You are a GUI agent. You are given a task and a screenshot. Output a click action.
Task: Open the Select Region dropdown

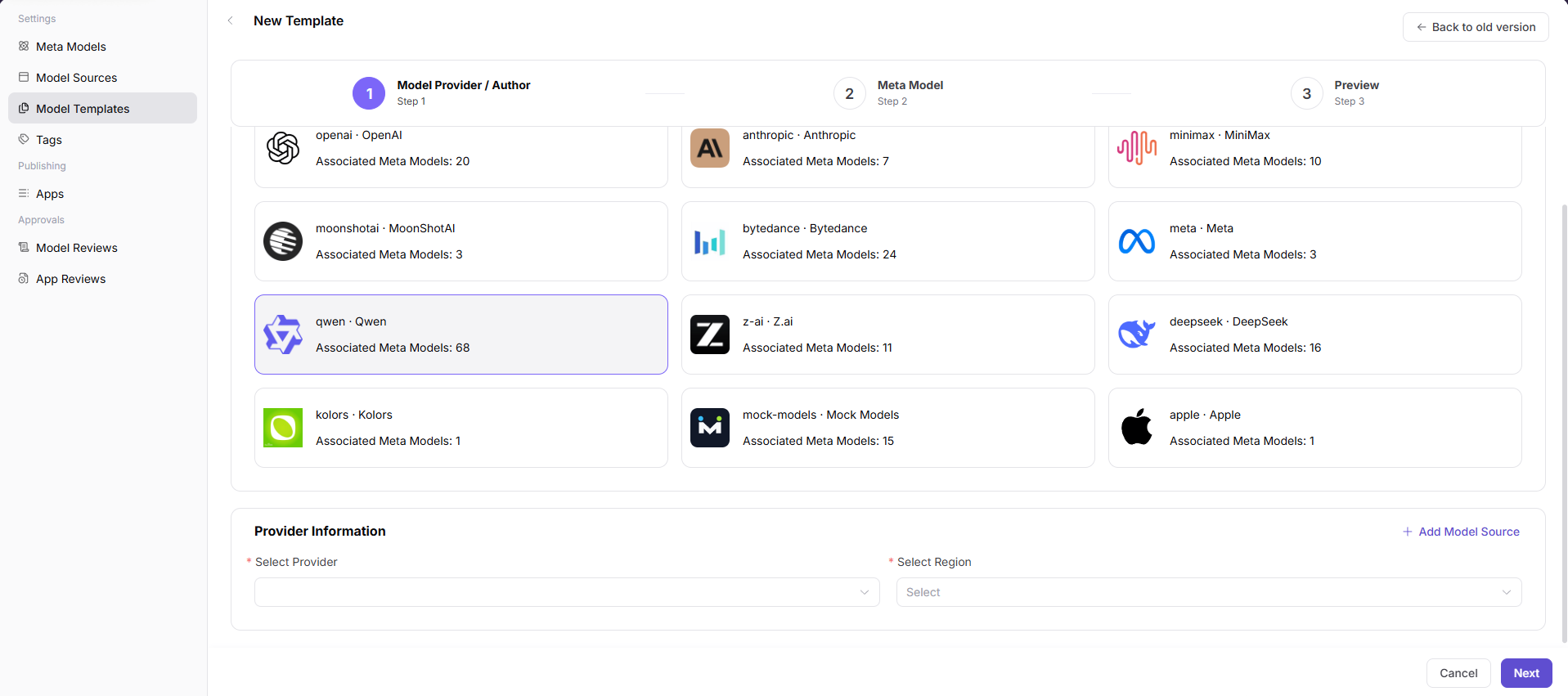pyautogui.click(x=1209, y=592)
